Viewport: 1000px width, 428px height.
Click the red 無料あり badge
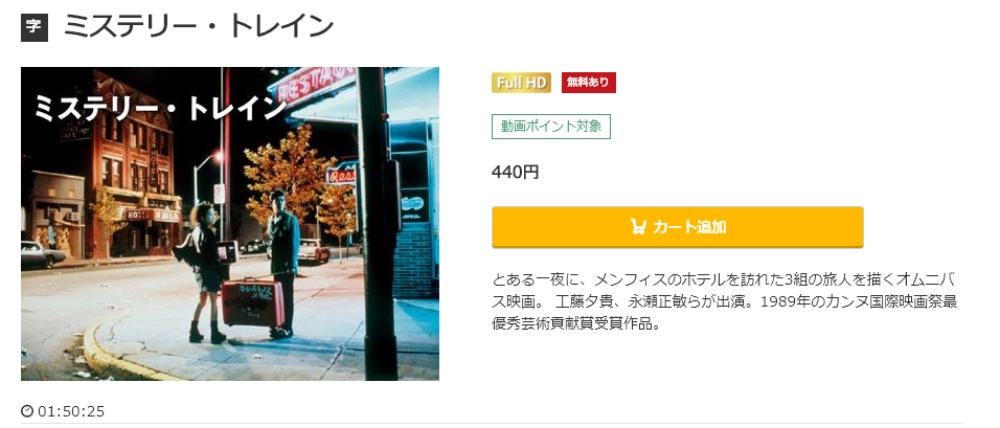589,83
